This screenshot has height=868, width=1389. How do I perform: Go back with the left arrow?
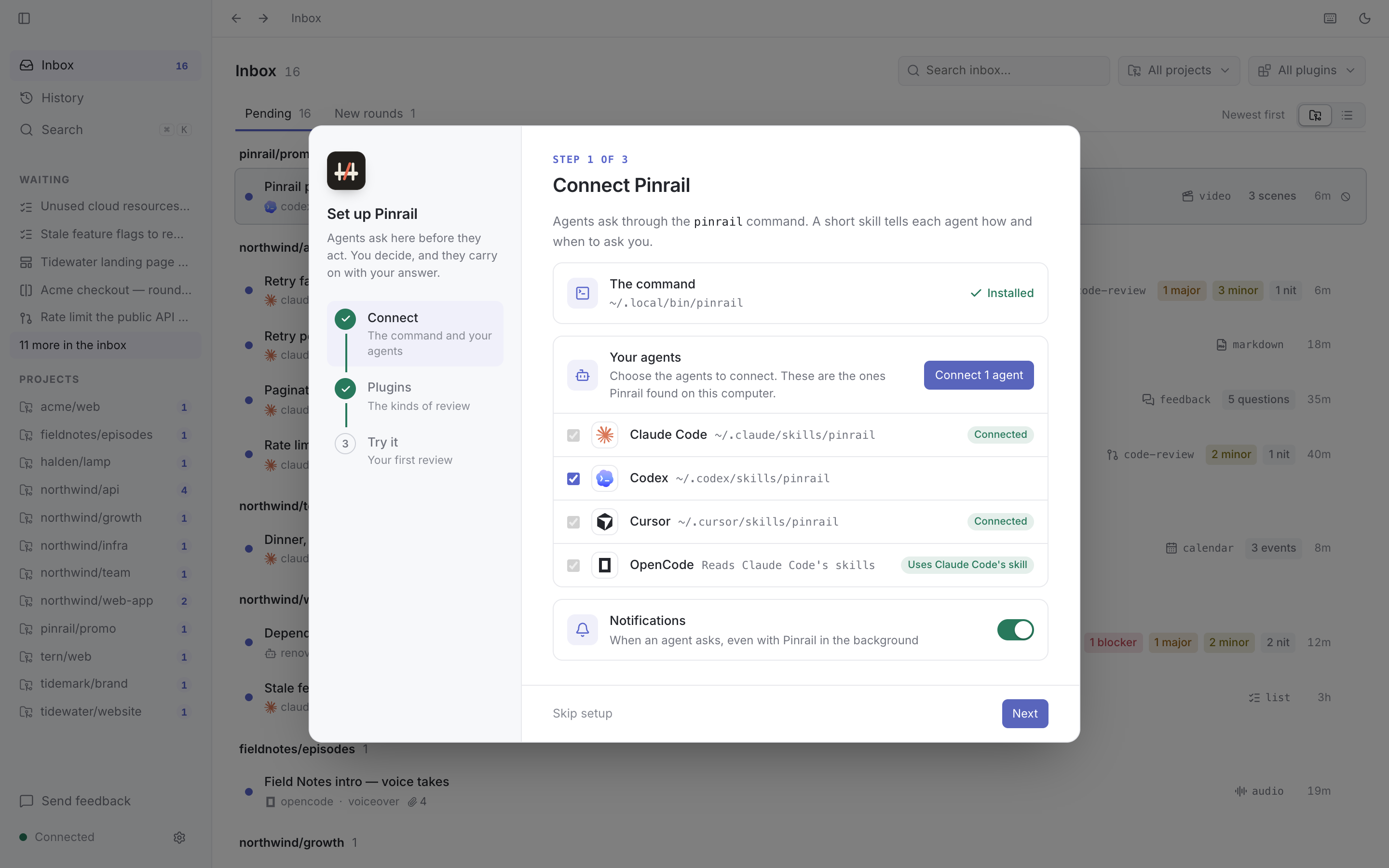click(236, 18)
